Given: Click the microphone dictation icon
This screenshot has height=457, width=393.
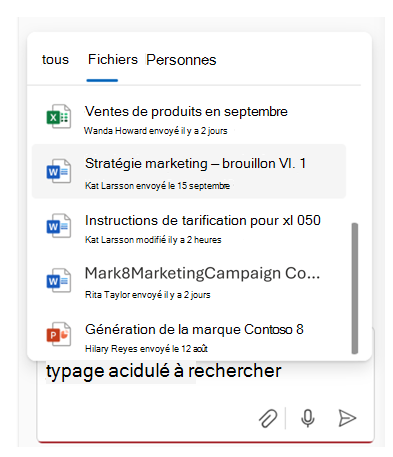Looking at the screenshot, I should tap(308, 418).
